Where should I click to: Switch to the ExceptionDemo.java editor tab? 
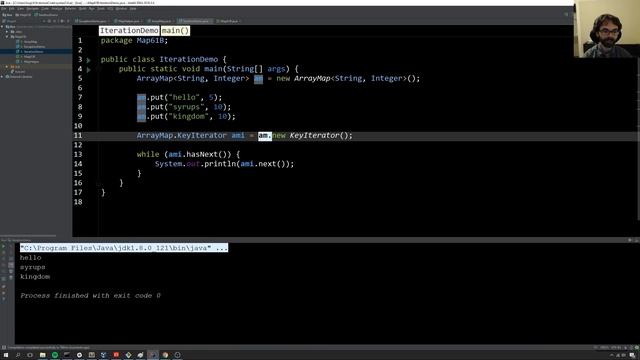[93, 21]
